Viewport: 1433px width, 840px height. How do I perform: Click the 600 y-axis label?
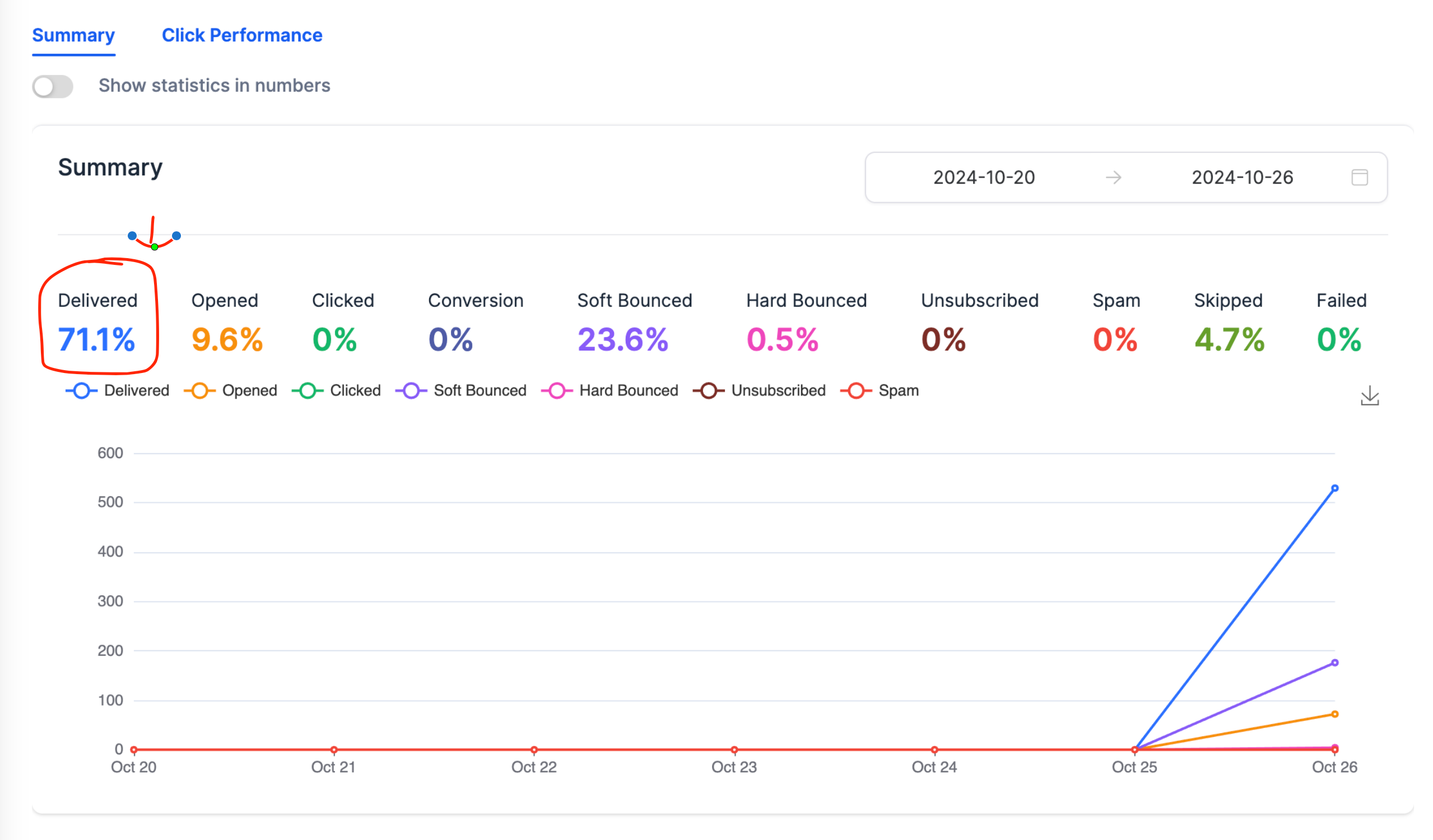click(110, 453)
